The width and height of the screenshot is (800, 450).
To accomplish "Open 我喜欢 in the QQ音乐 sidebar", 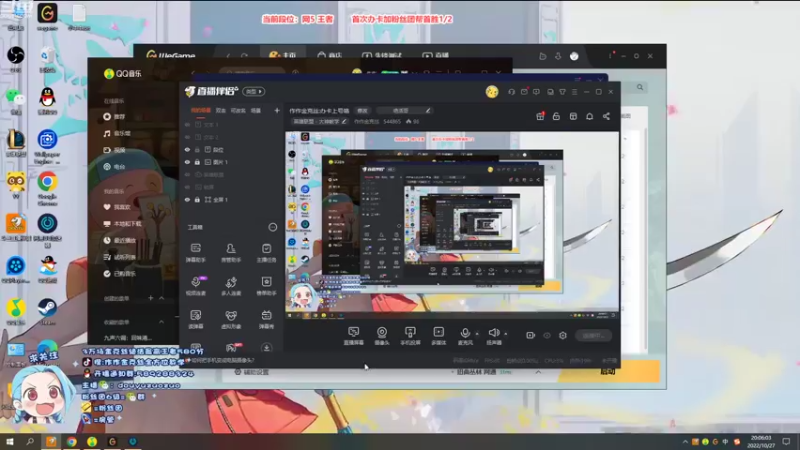I will (117, 207).
